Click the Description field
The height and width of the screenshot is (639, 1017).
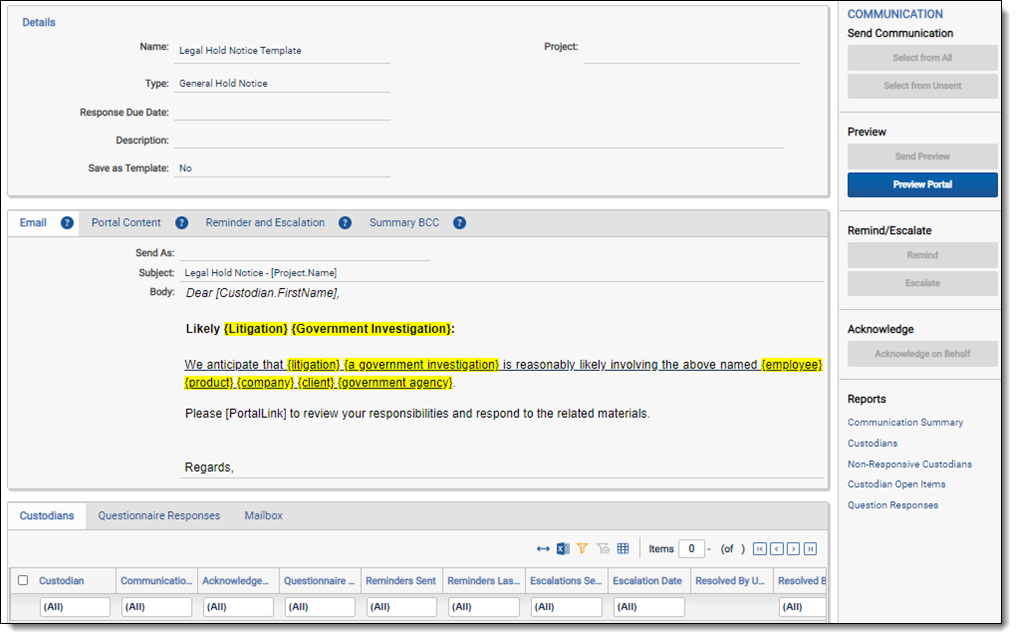point(479,139)
